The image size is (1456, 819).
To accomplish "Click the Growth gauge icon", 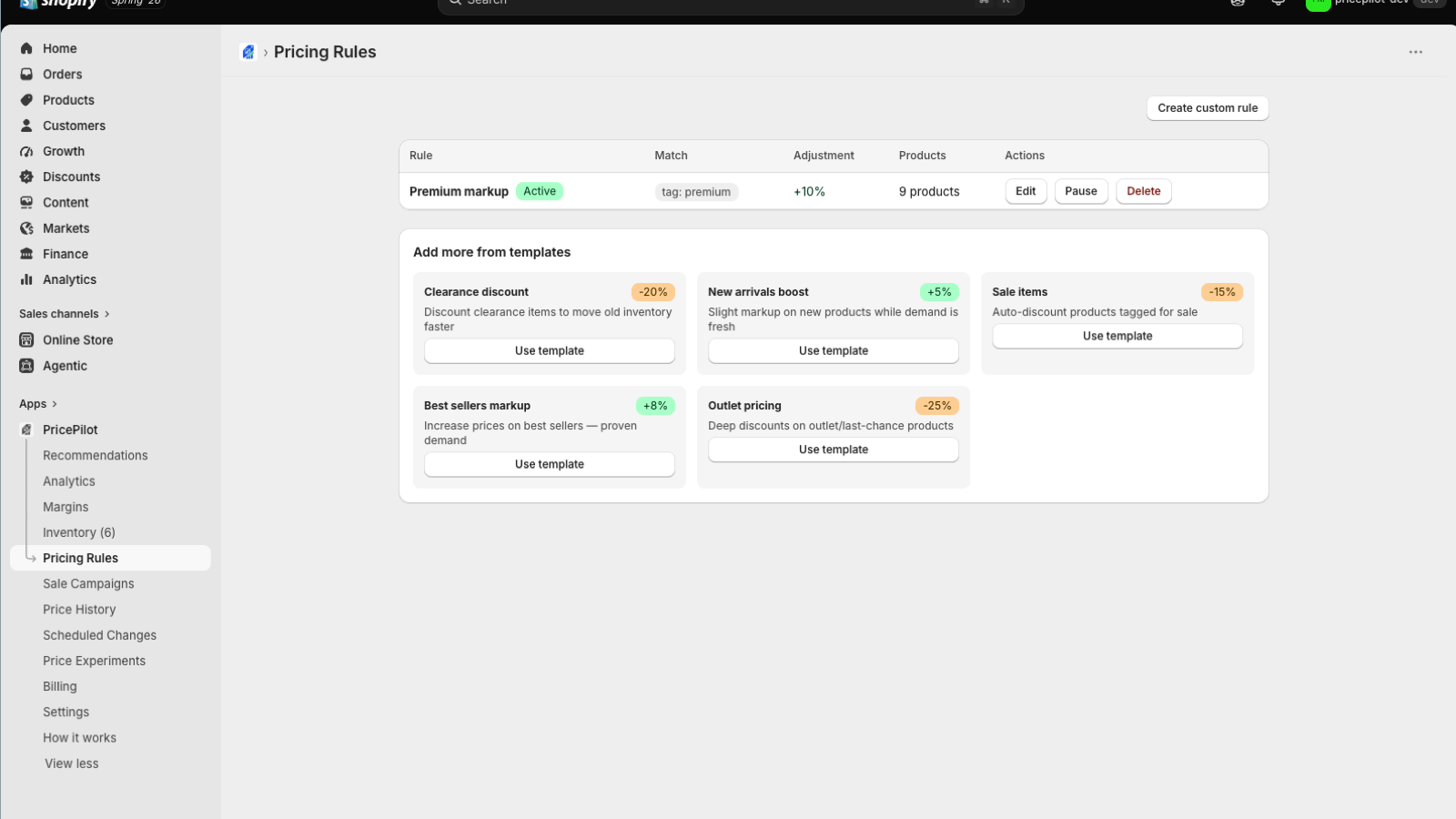I will [x=26, y=151].
